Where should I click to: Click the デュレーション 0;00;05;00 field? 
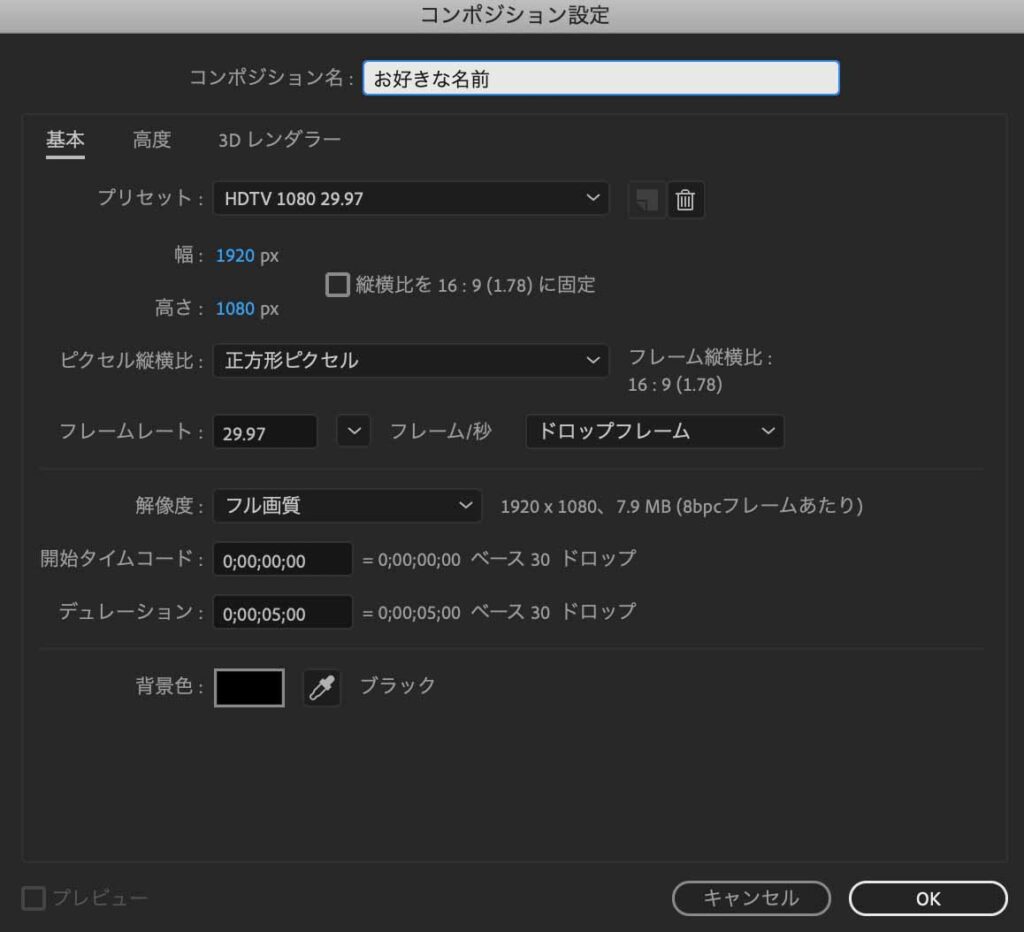(283, 613)
